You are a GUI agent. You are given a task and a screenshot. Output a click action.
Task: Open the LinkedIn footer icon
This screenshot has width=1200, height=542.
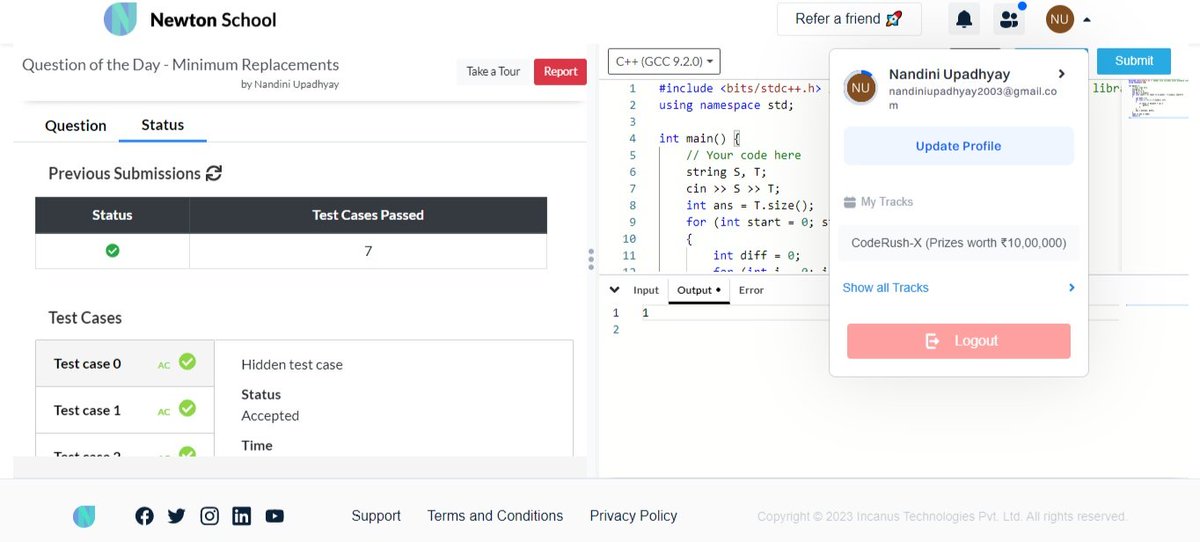(x=241, y=516)
